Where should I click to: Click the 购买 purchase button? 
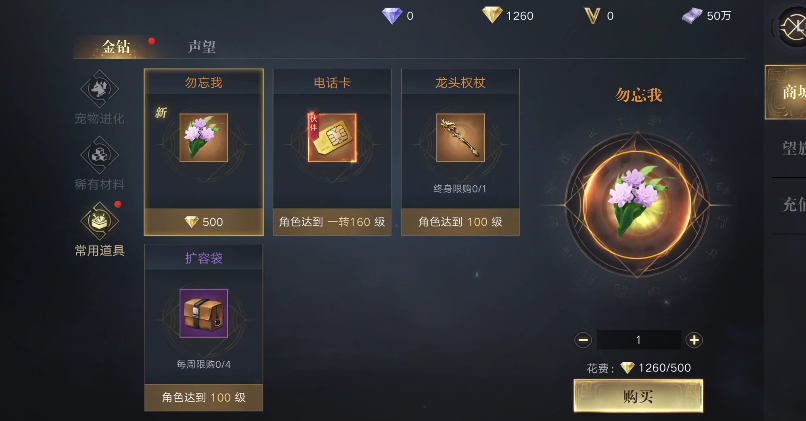[x=638, y=396]
